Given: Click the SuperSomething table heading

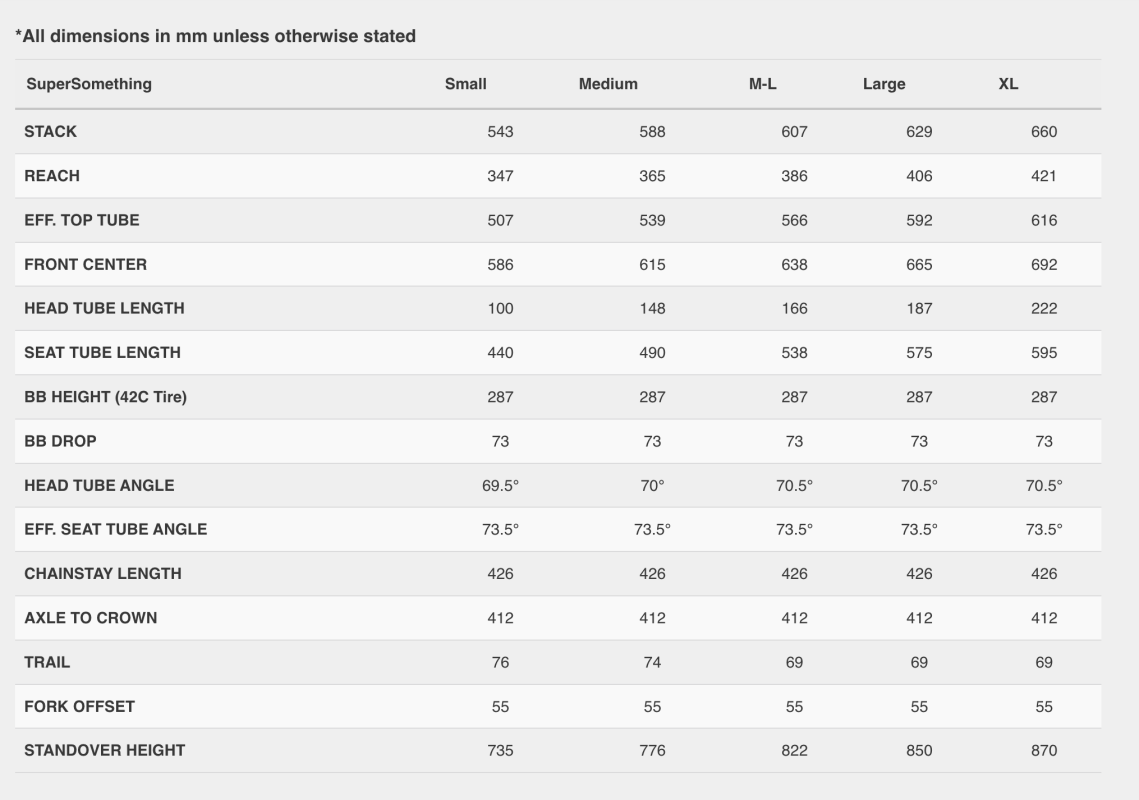Looking at the screenshot, I should click(x=89, y=84).
